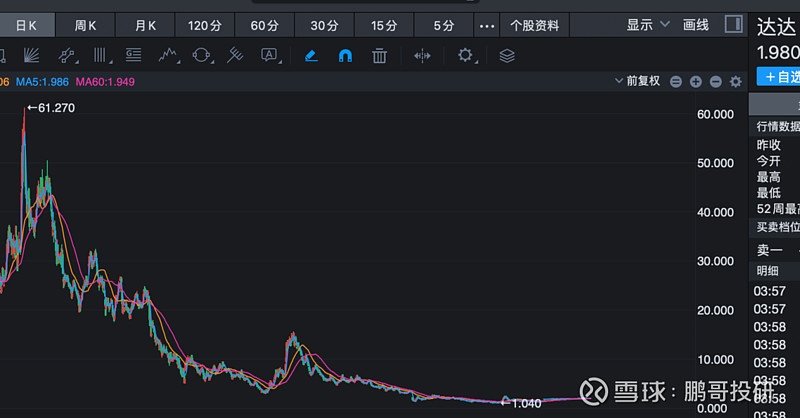
Task: Select the Gann fan lines drawing tool
Action: click(31, 55)
